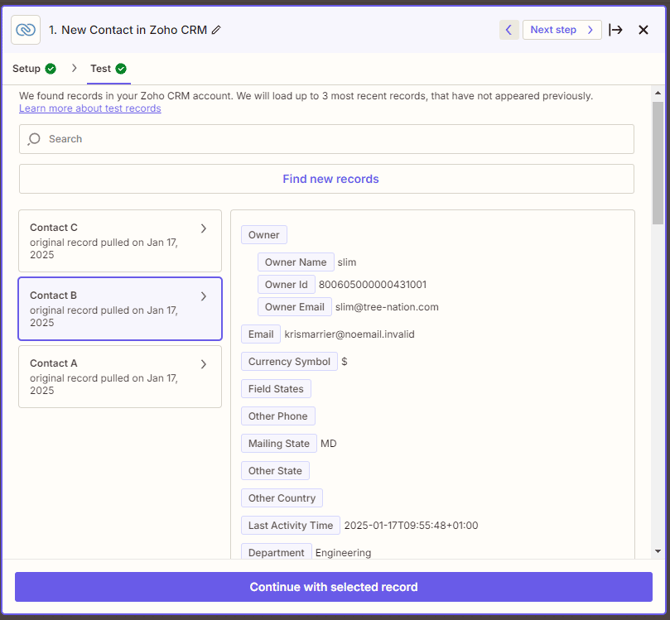Viewport: 670px width, 620px height.
Task: Click the Owner field label
Action: point(264,235)
